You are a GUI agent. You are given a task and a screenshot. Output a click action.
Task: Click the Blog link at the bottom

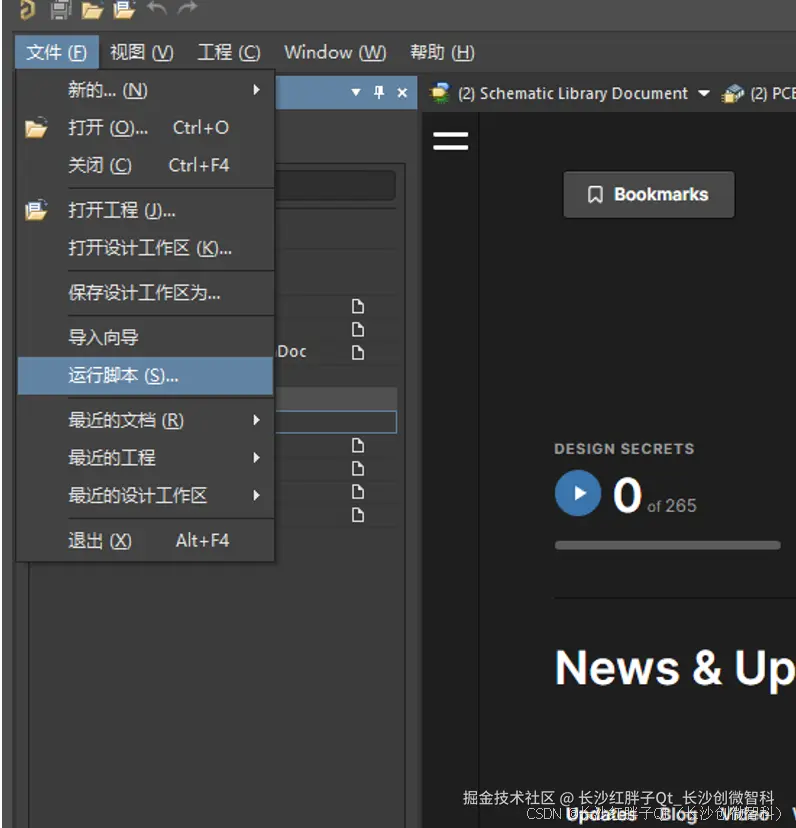[678, 814]
